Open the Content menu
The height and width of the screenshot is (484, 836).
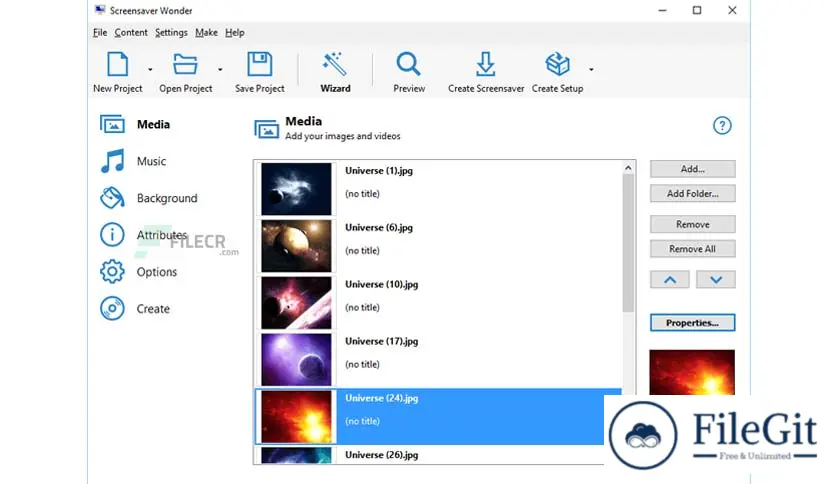131,33
